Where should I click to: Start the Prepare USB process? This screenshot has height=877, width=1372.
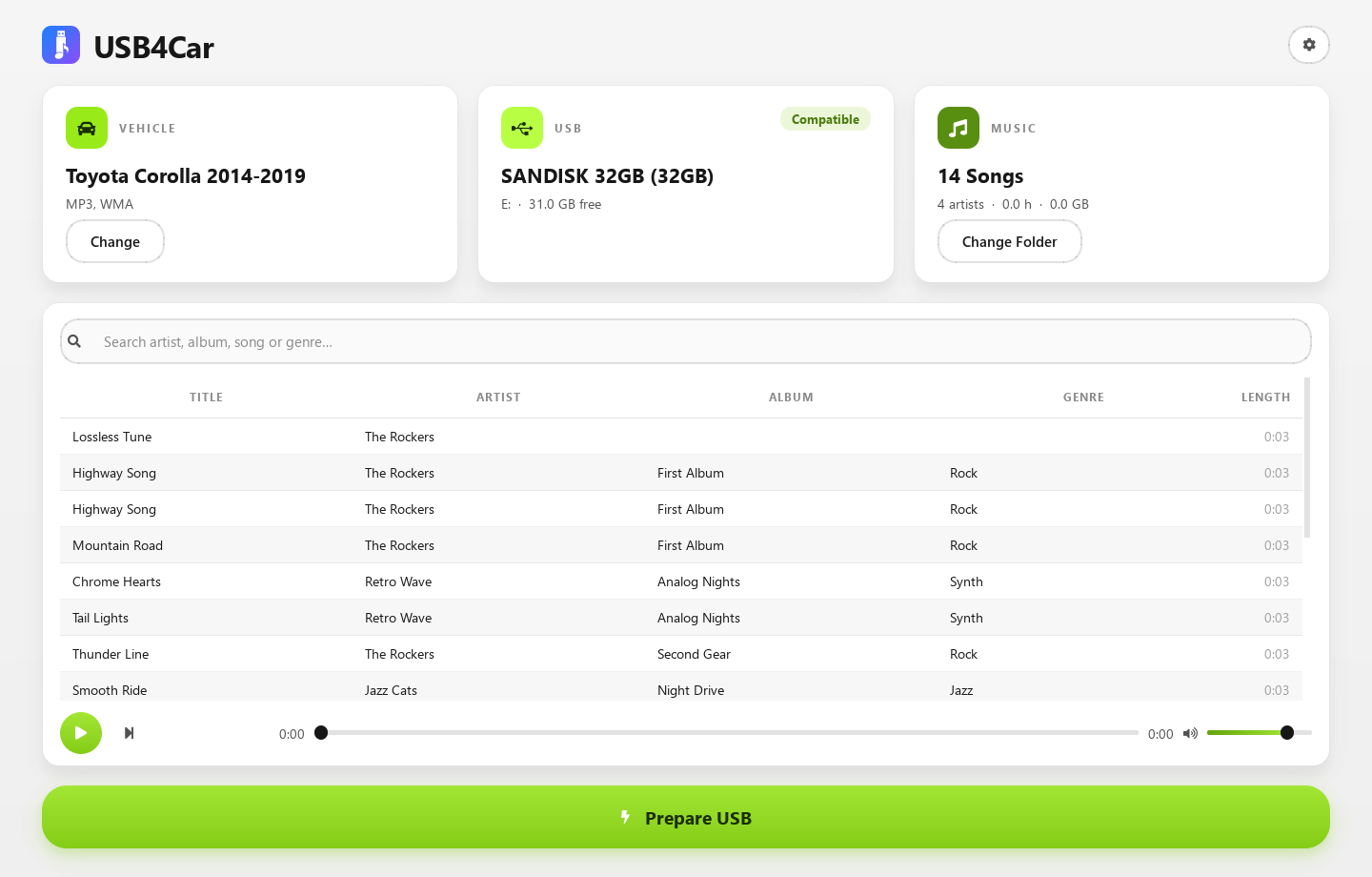click(686, 817)
